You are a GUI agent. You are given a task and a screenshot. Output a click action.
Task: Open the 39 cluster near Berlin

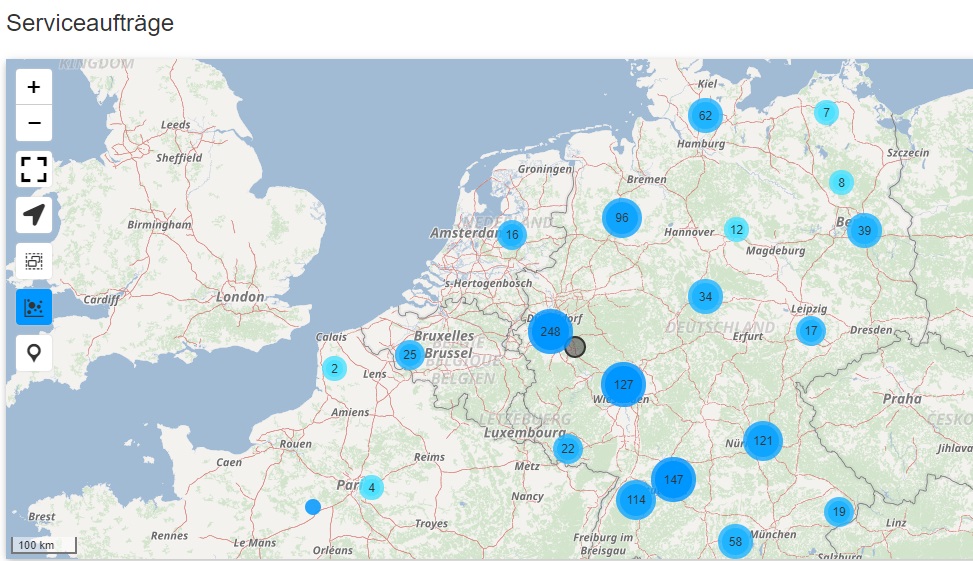(x=864, y=231)
